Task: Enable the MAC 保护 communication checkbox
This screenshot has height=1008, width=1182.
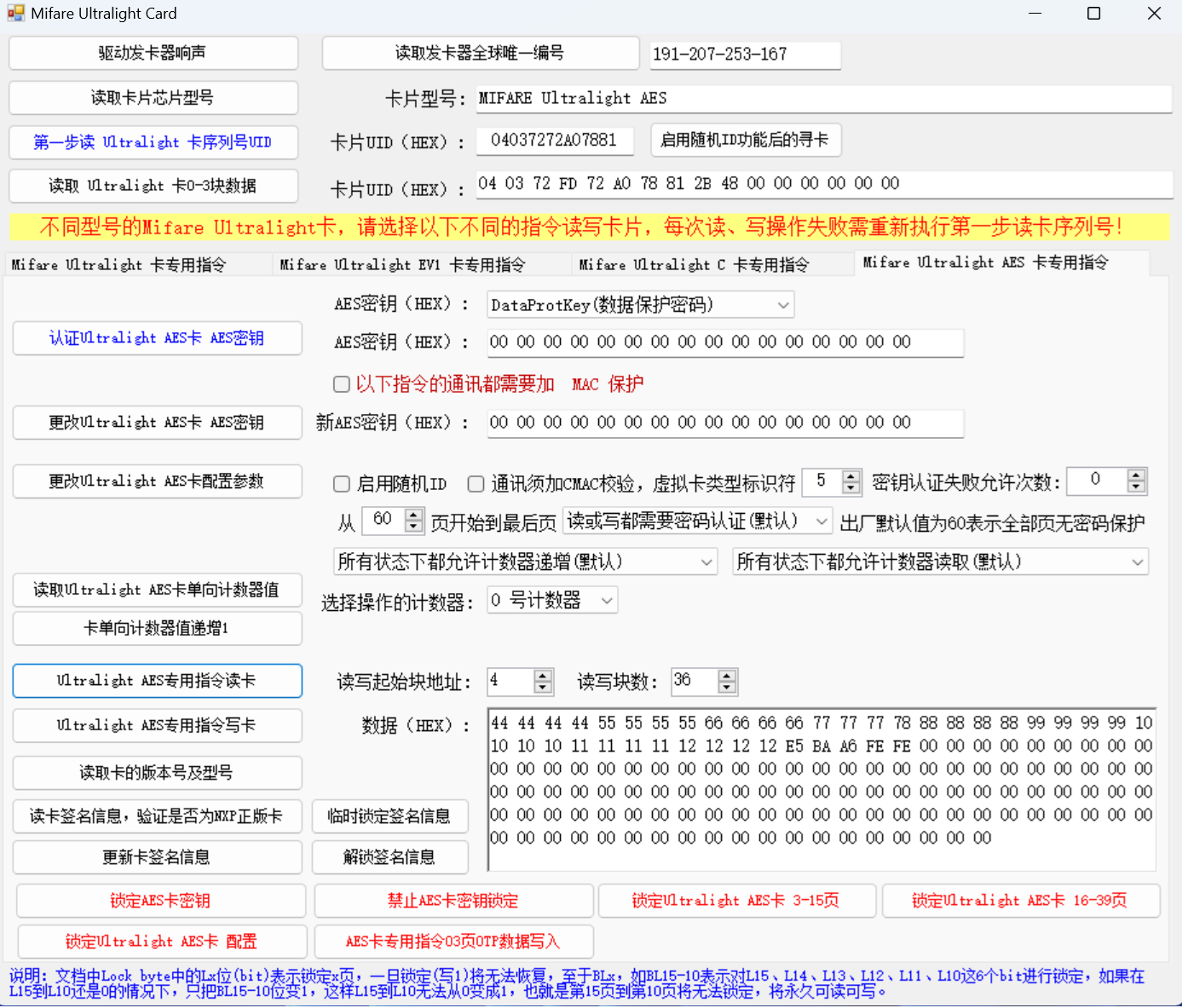Action: tap(342, 384)
